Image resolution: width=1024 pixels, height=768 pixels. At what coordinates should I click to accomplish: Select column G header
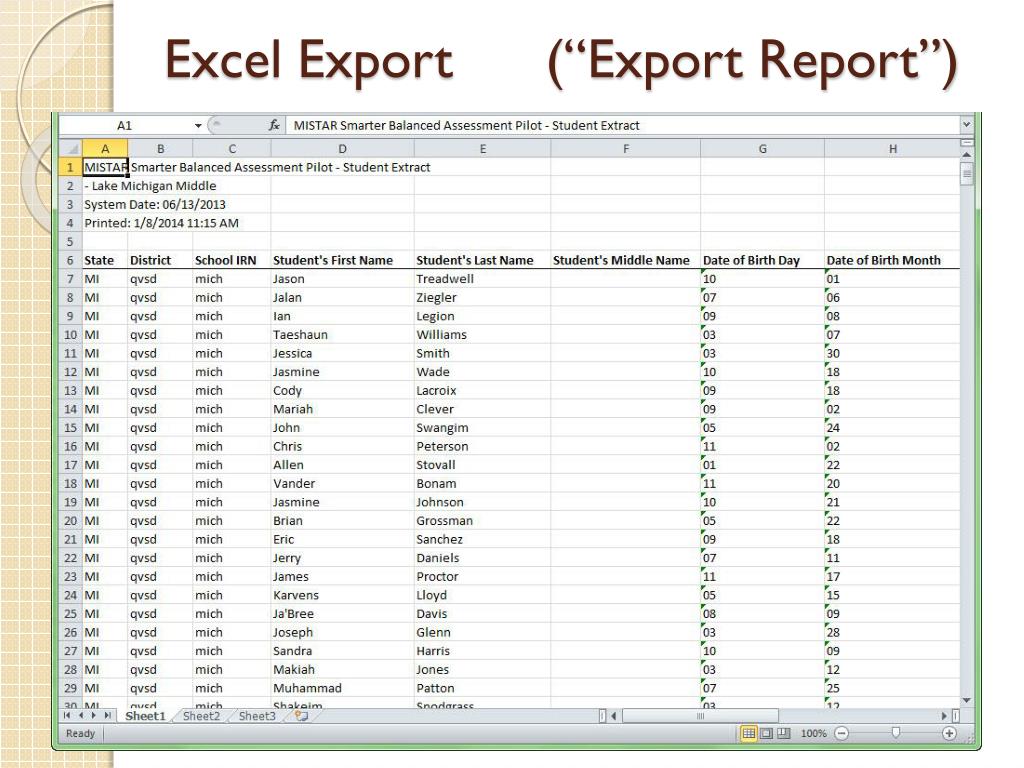pos(762,149)
